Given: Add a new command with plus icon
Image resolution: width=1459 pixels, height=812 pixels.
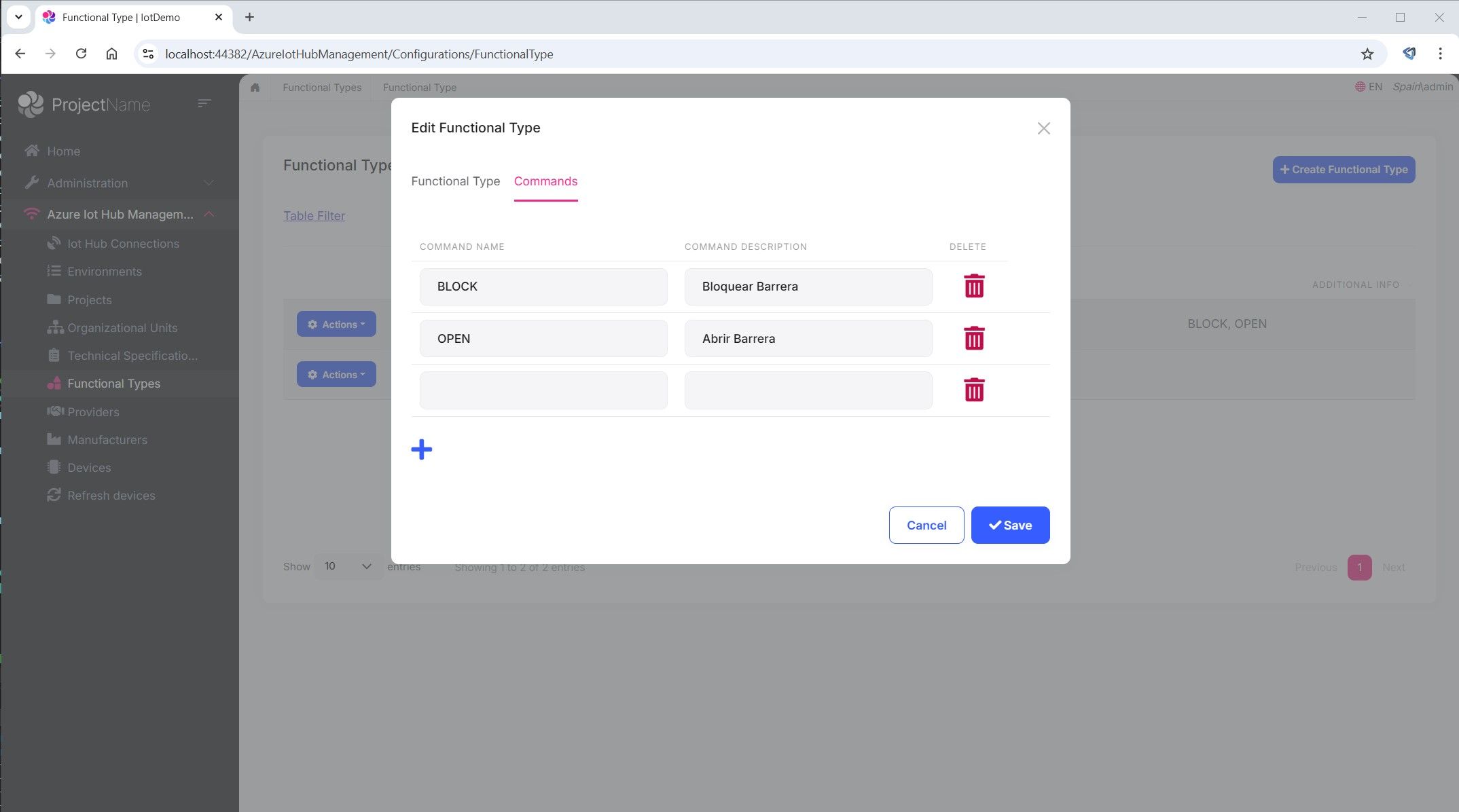Looking at the screenshot, I should (421, 449).
